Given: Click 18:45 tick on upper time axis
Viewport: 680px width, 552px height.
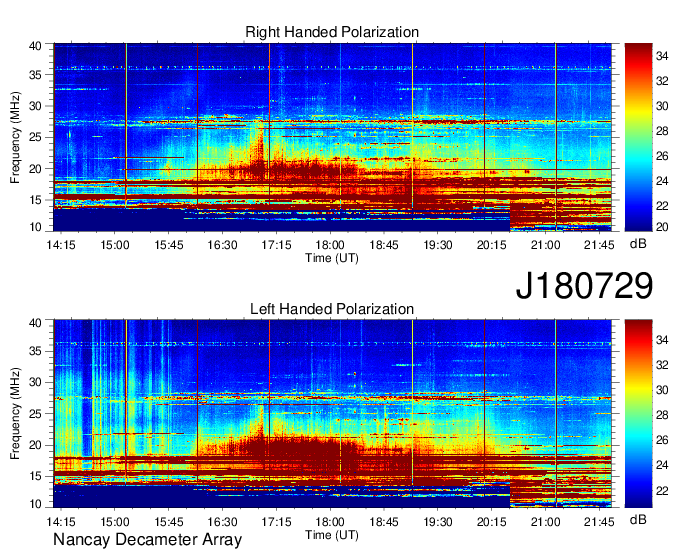Looking at the screenshot, I should pos(384,245).
